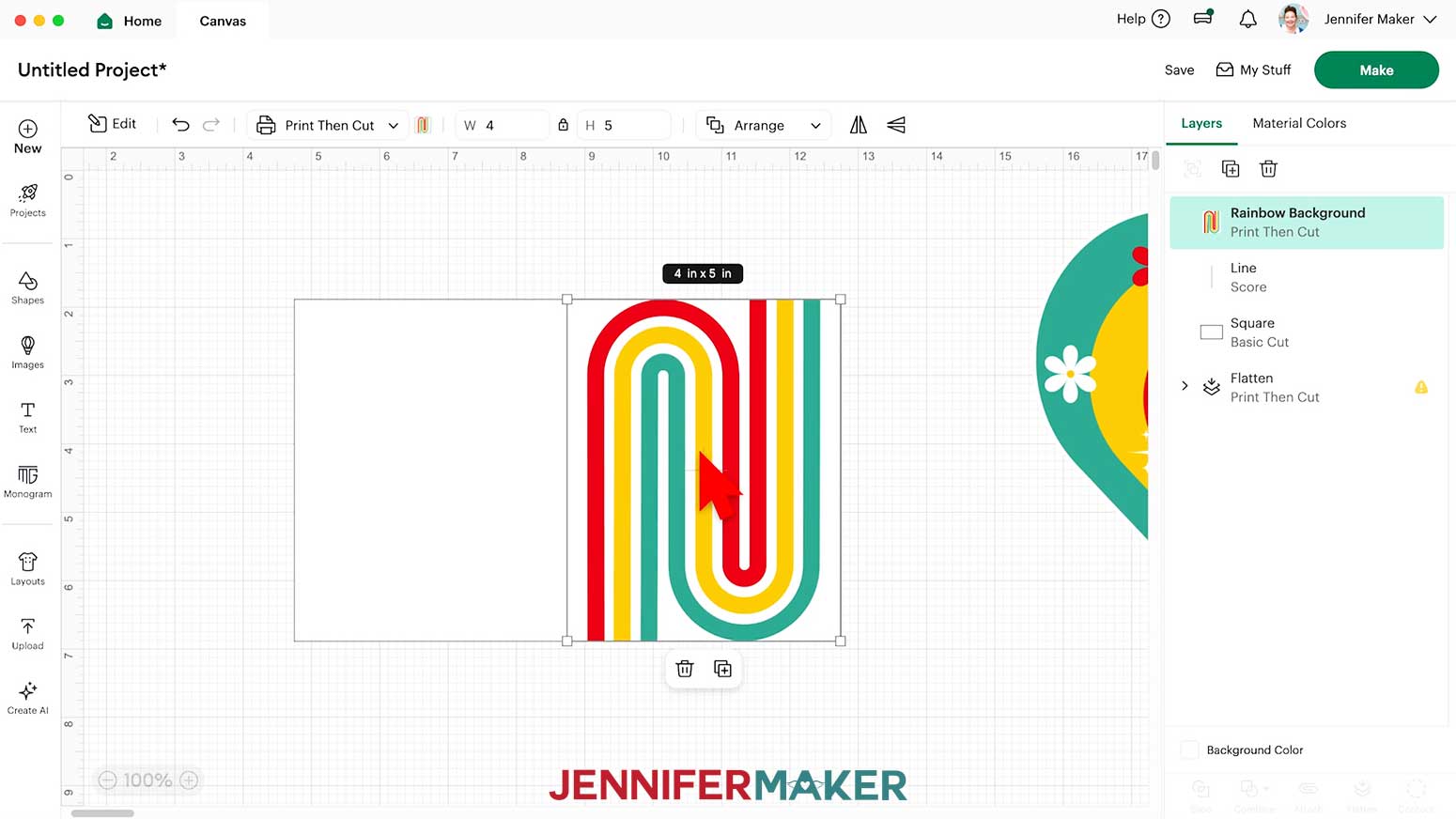The height and width of the screenshot is (819, 1456).
Task: Click the rainbow image on canvas
Action: (x=704, y=470)
